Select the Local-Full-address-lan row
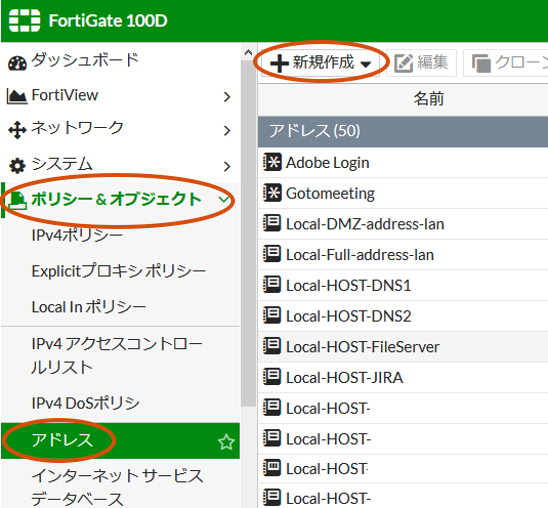Viewport: 548px width, 508px height. coord(403,254)
